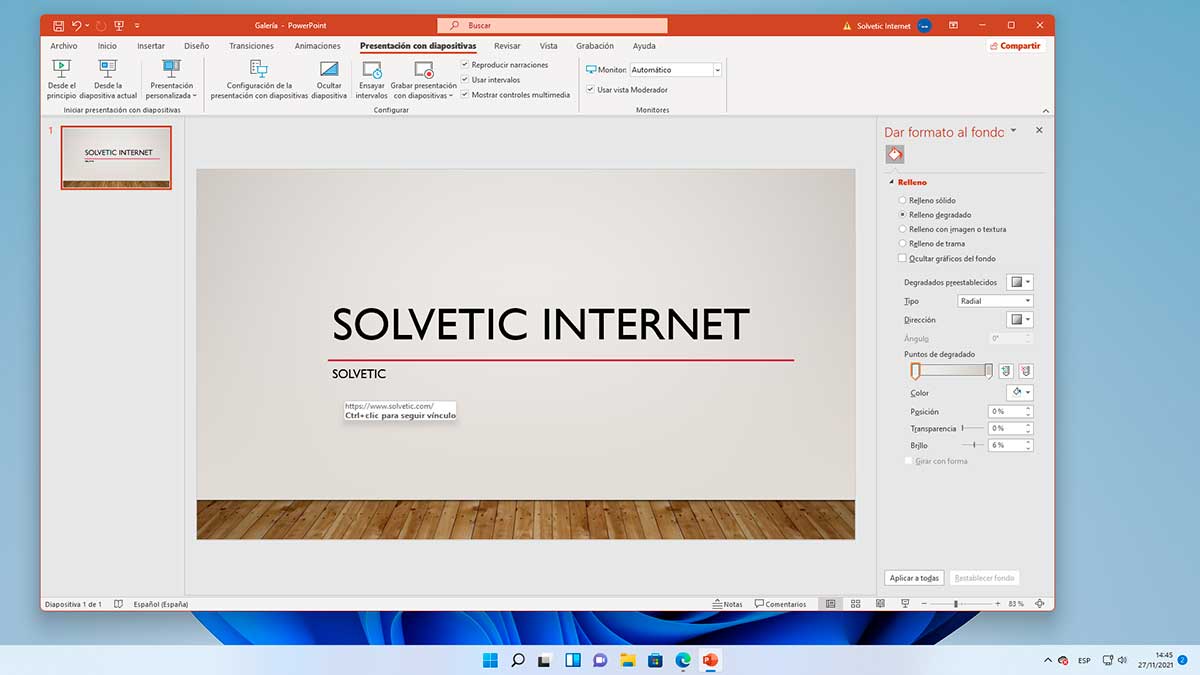Open the Tipo Radial dropdown

(x=995, y=301)
